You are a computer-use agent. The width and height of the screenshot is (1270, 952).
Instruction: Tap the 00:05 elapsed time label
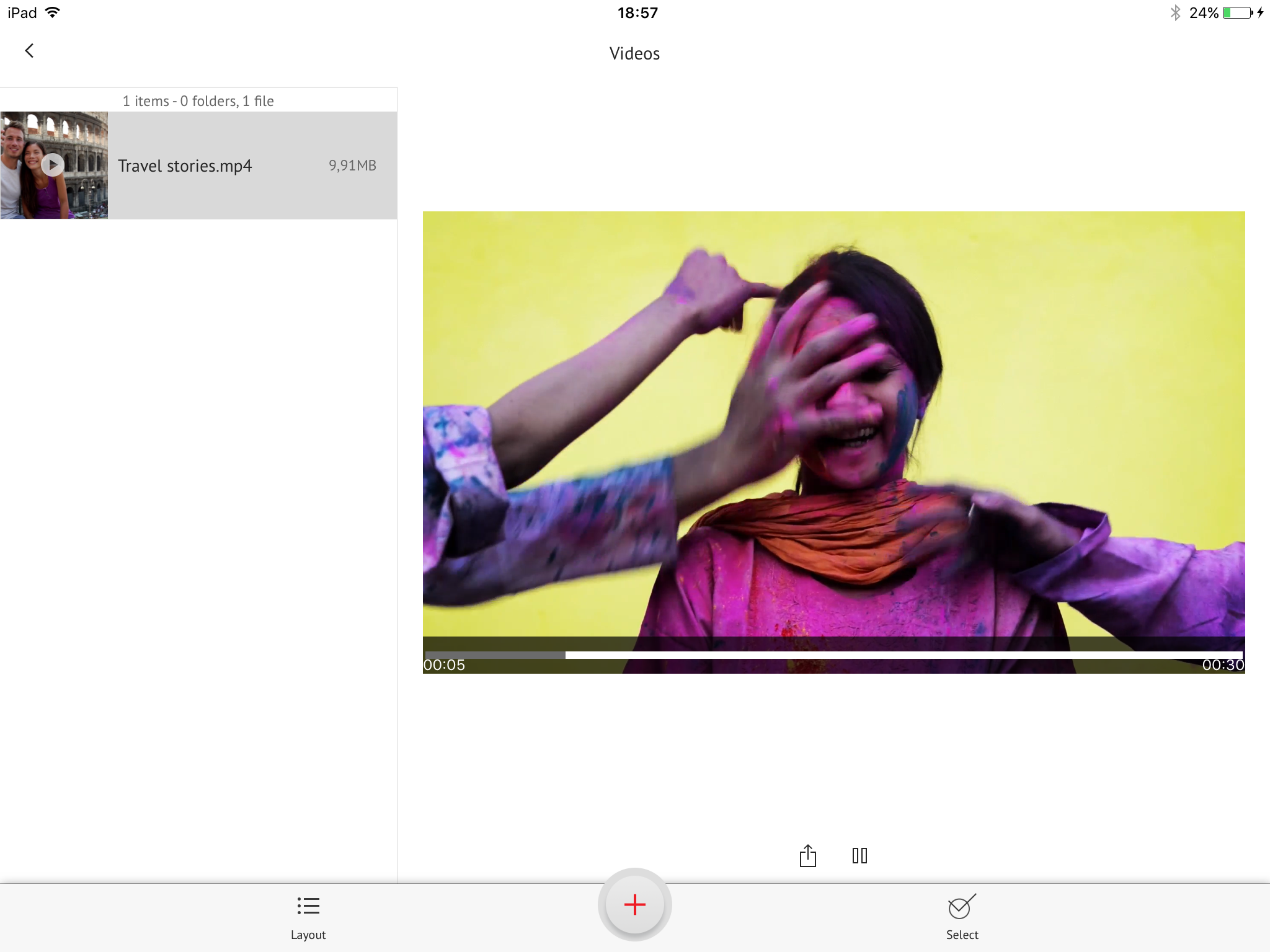click(444, 665)
